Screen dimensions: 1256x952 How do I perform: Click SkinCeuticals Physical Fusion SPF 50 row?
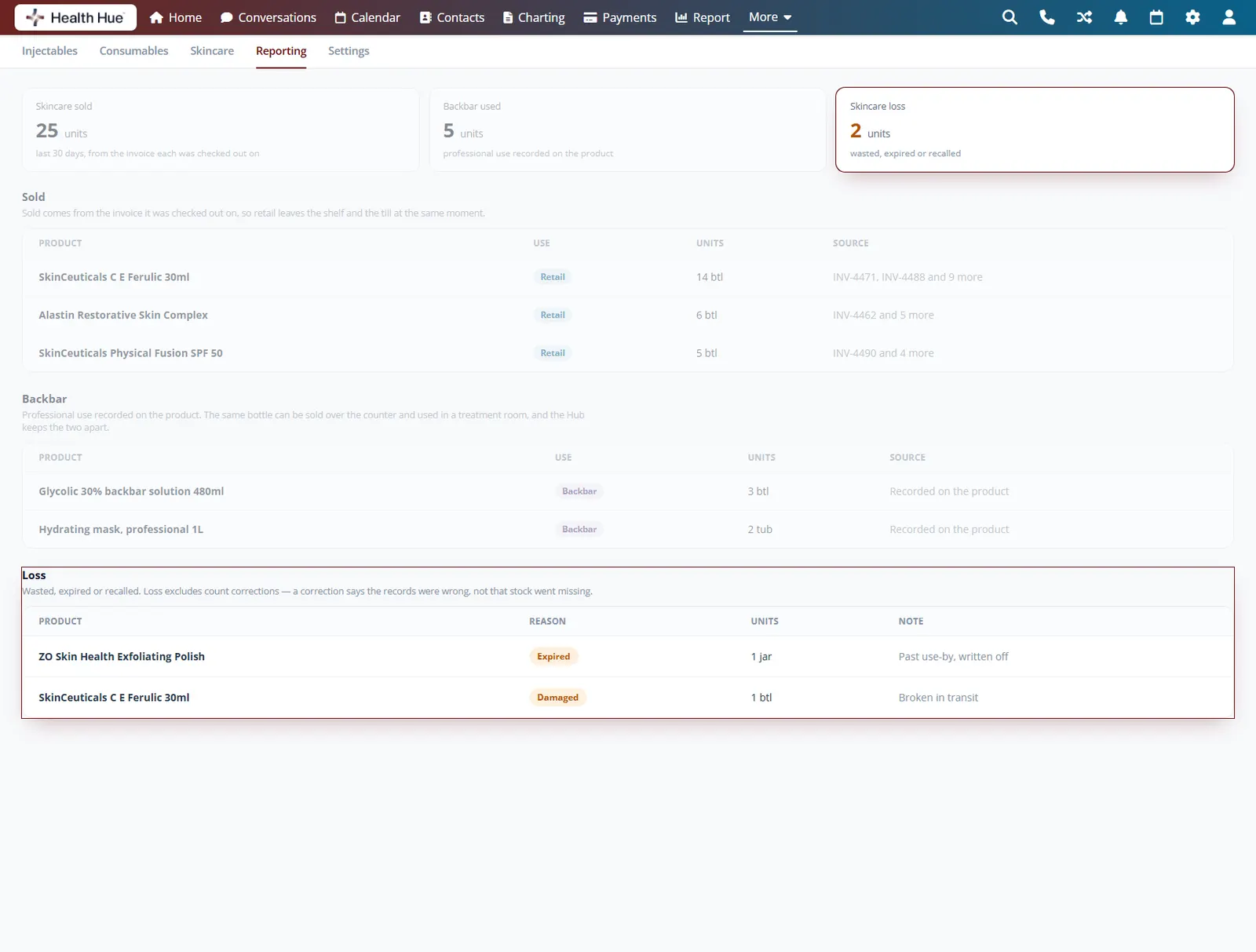point(628,353)
